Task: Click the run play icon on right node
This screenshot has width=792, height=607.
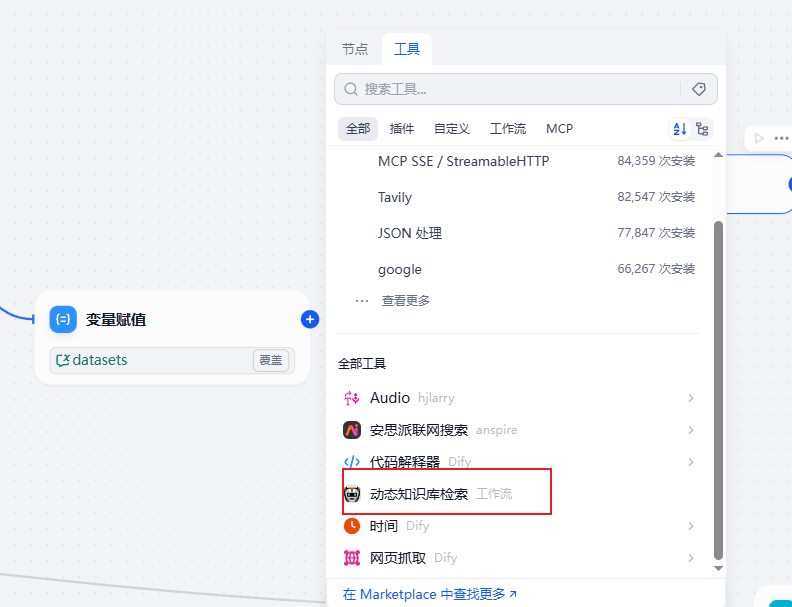Action: [759, 138]
